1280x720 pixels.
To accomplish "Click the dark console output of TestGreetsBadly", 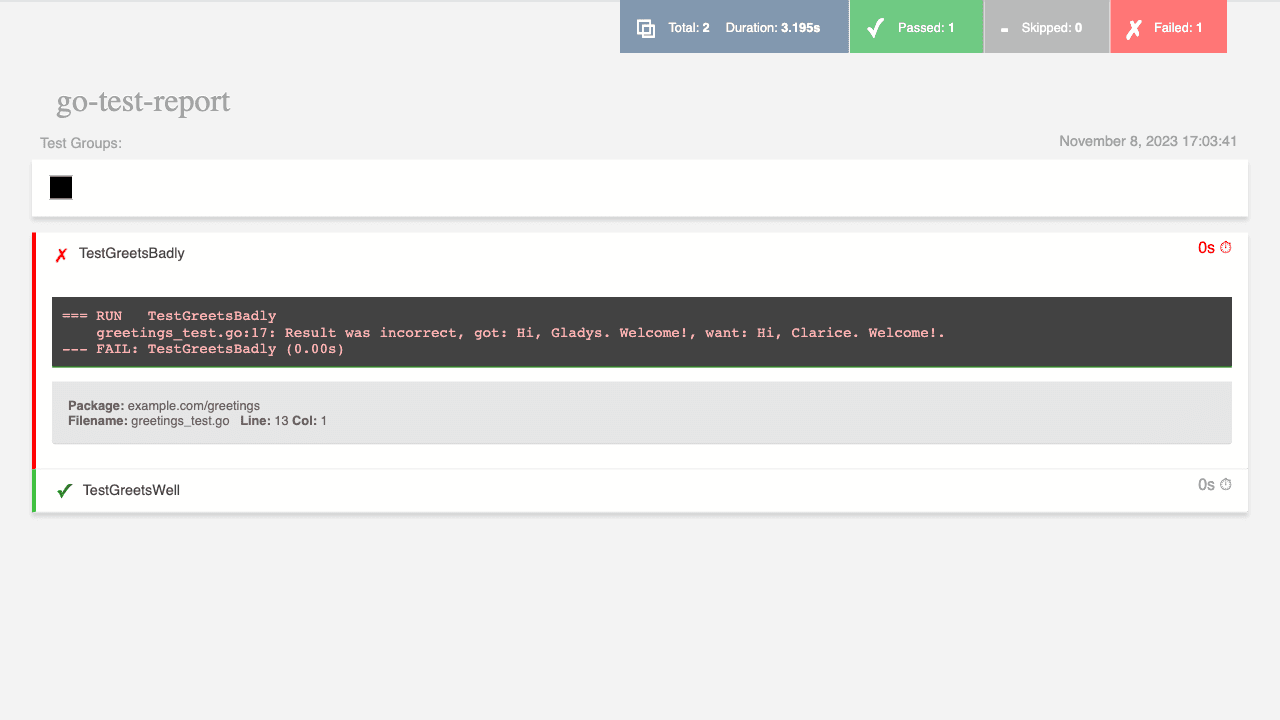I will (641, 332).
